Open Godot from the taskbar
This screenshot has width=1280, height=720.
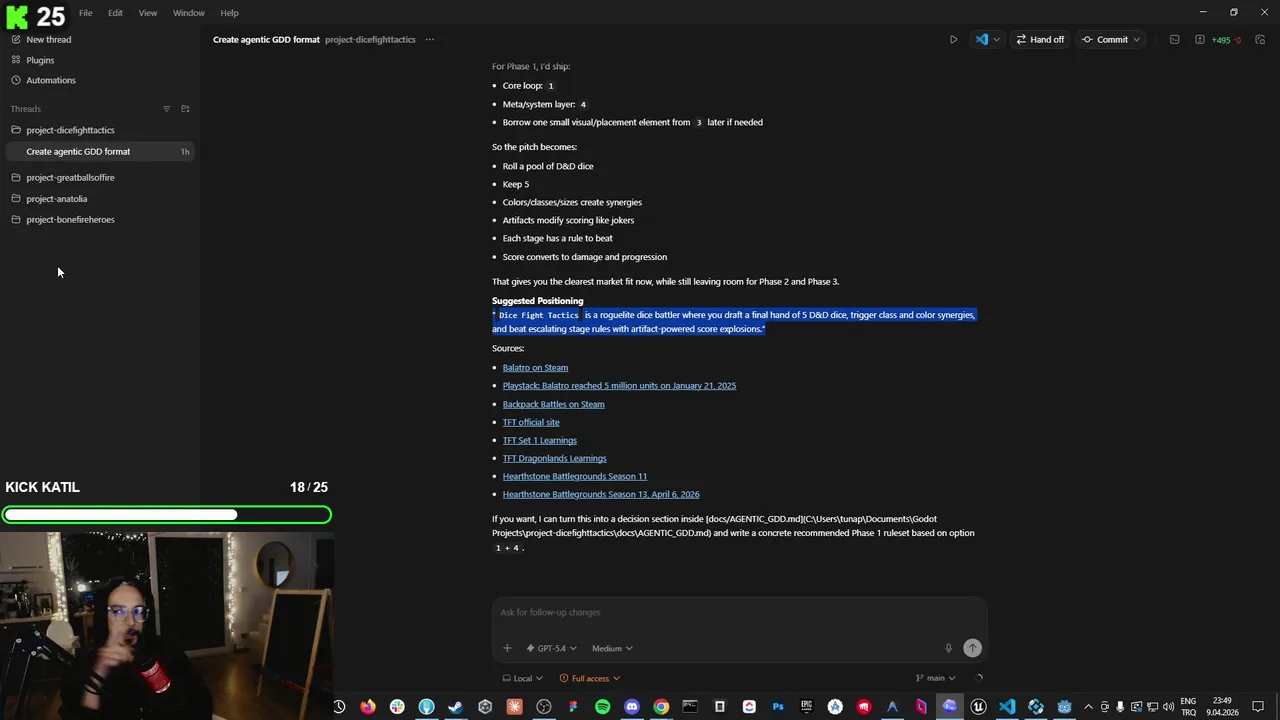pos(1065,707)
